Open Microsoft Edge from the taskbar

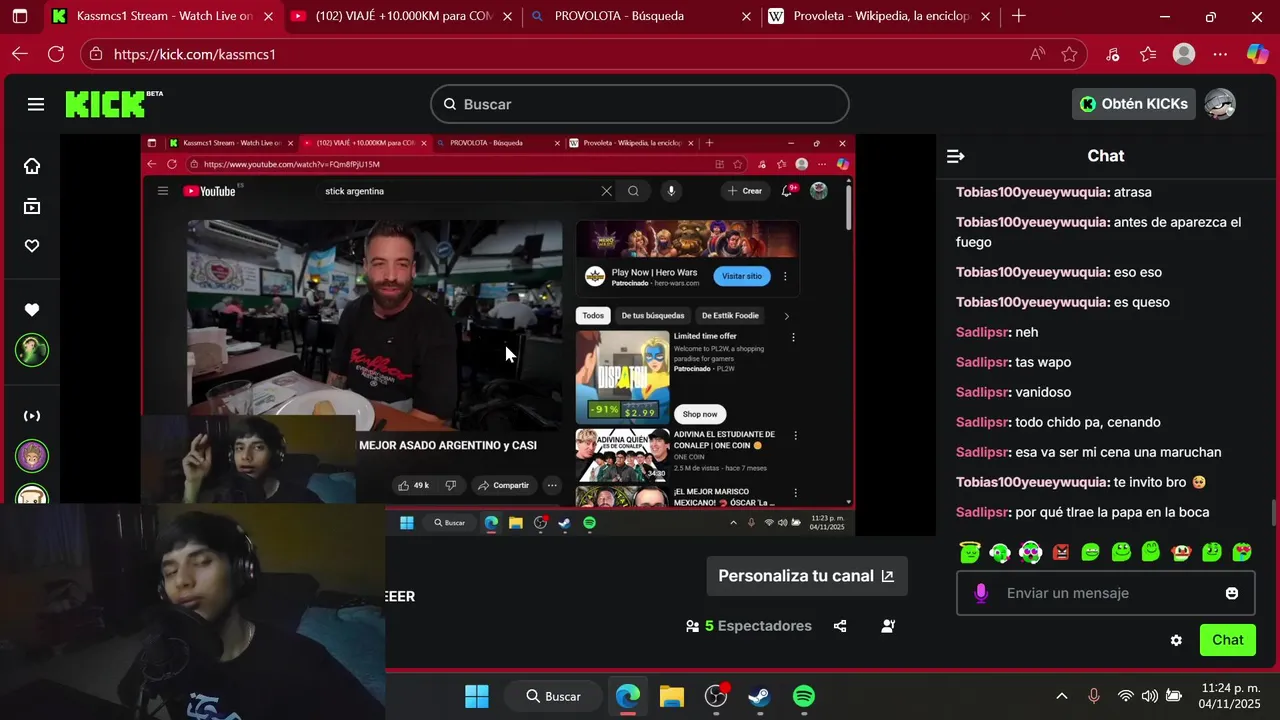pyautogui.click(x=628, y=696)
